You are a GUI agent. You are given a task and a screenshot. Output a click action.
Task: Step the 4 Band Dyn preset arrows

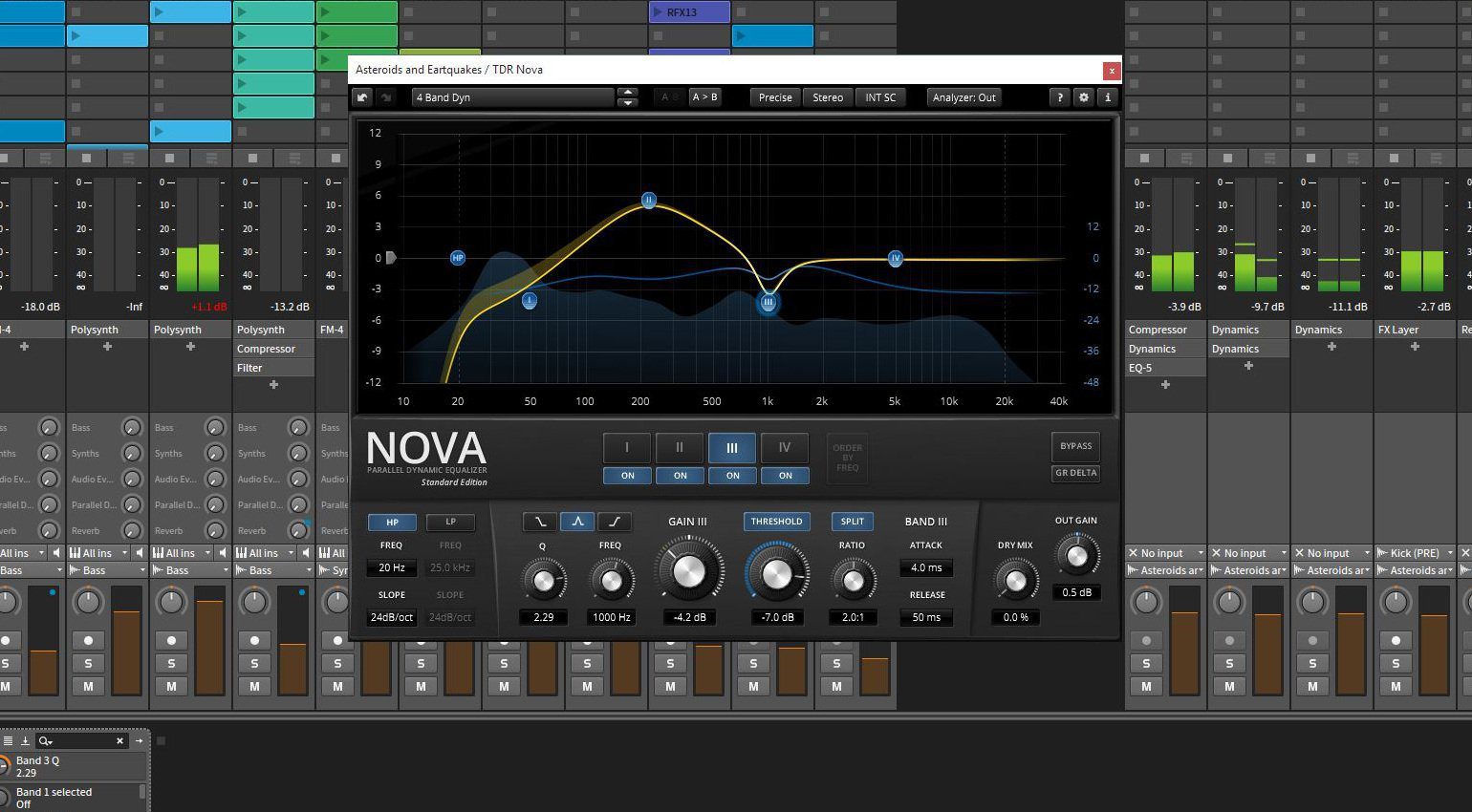click(628, 97)
